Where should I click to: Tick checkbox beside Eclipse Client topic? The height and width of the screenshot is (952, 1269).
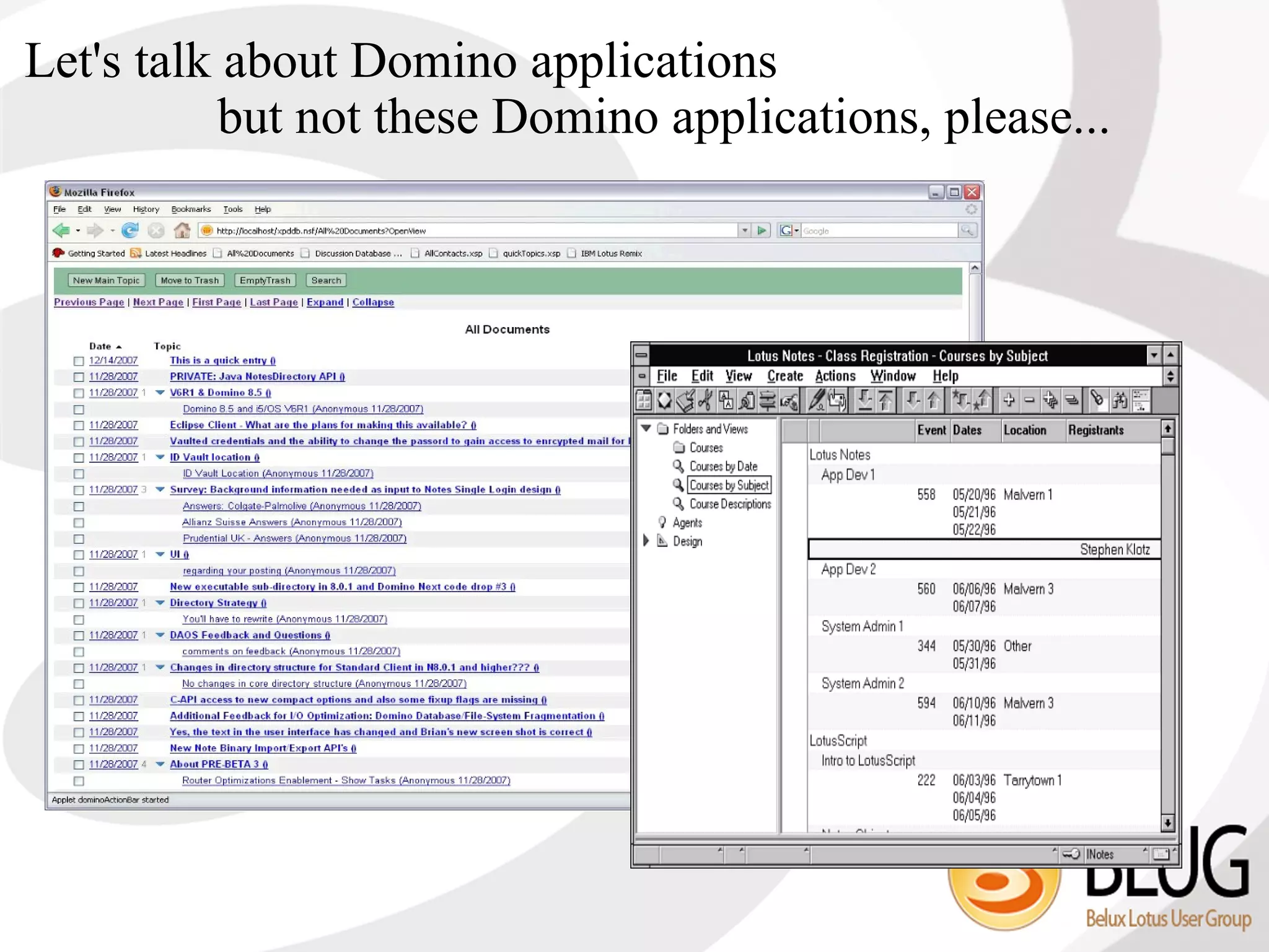79,426
